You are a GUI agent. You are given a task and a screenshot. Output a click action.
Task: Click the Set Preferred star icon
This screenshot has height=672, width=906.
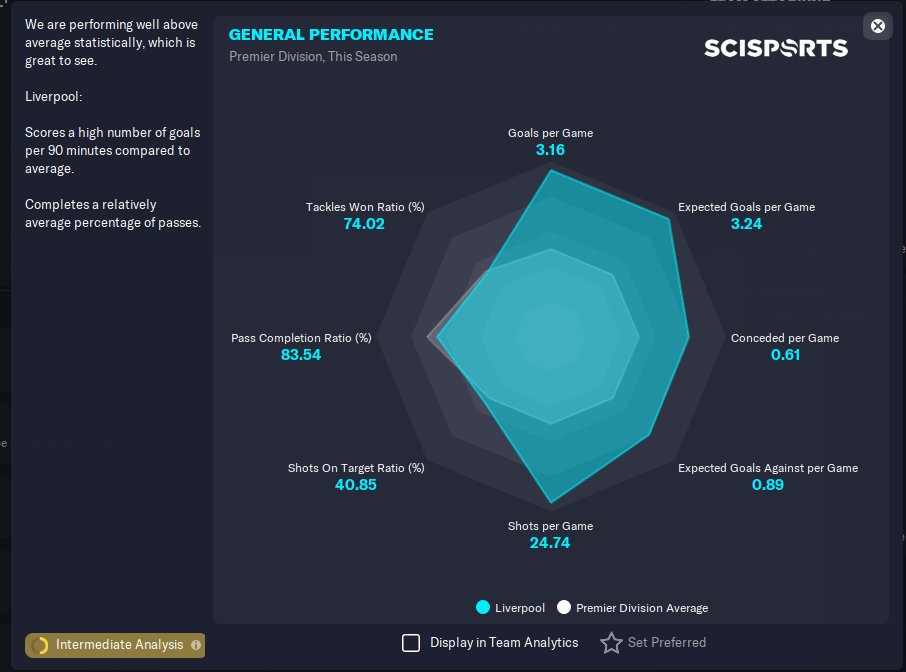click(x=611, y=643)
